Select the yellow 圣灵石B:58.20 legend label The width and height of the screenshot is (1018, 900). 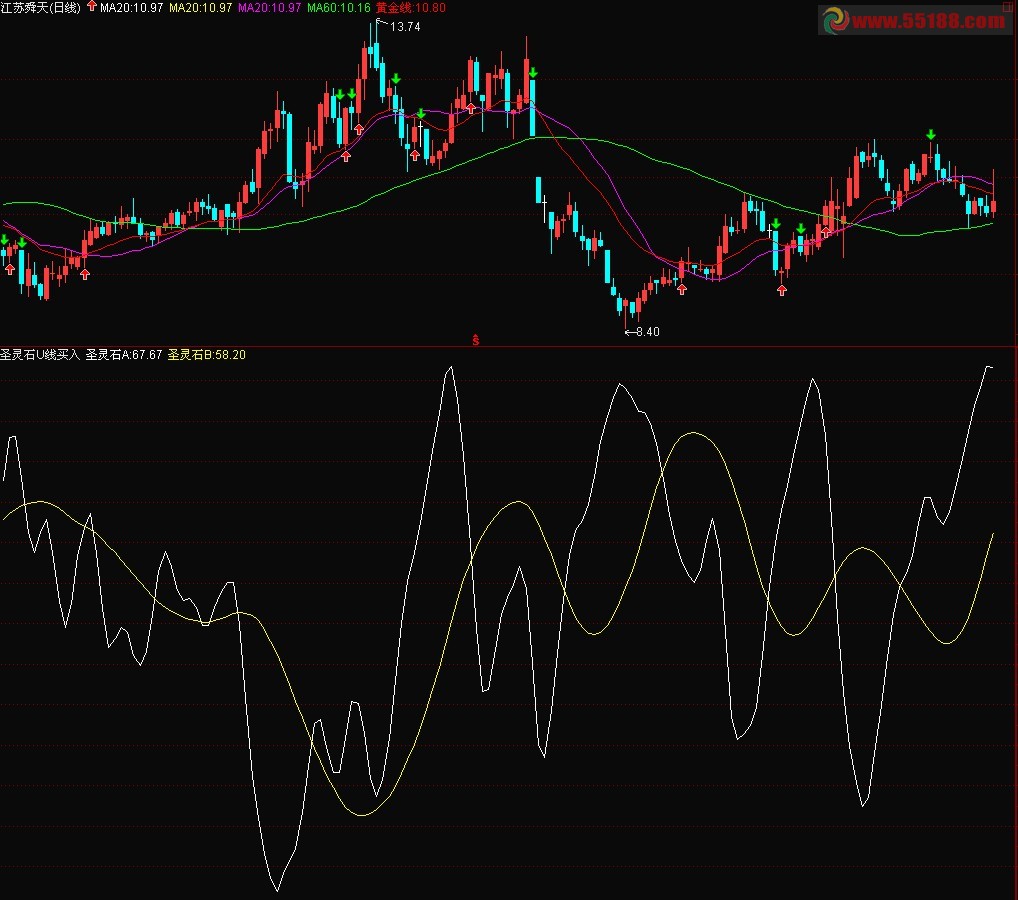click(x=207, y=355)
